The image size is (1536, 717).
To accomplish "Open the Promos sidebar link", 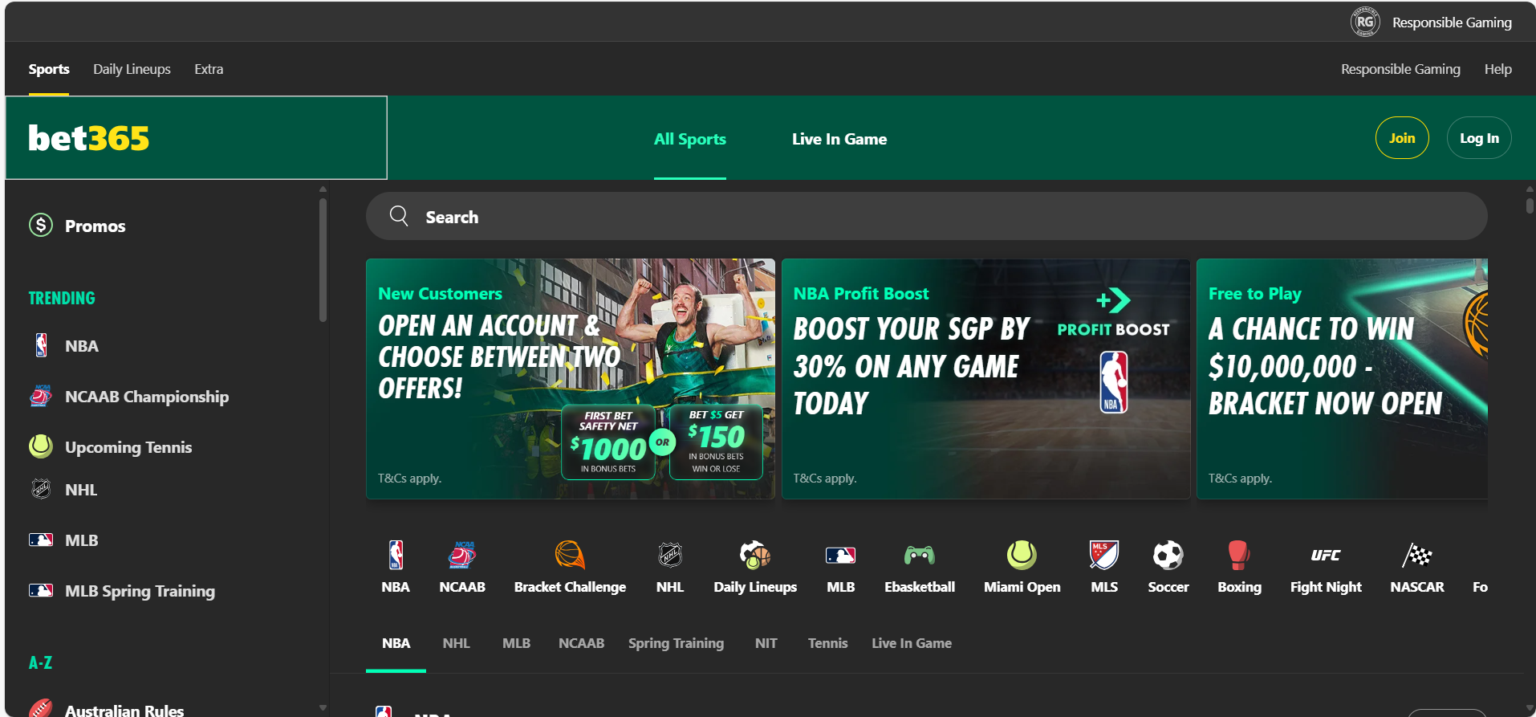I will point(95,226).
